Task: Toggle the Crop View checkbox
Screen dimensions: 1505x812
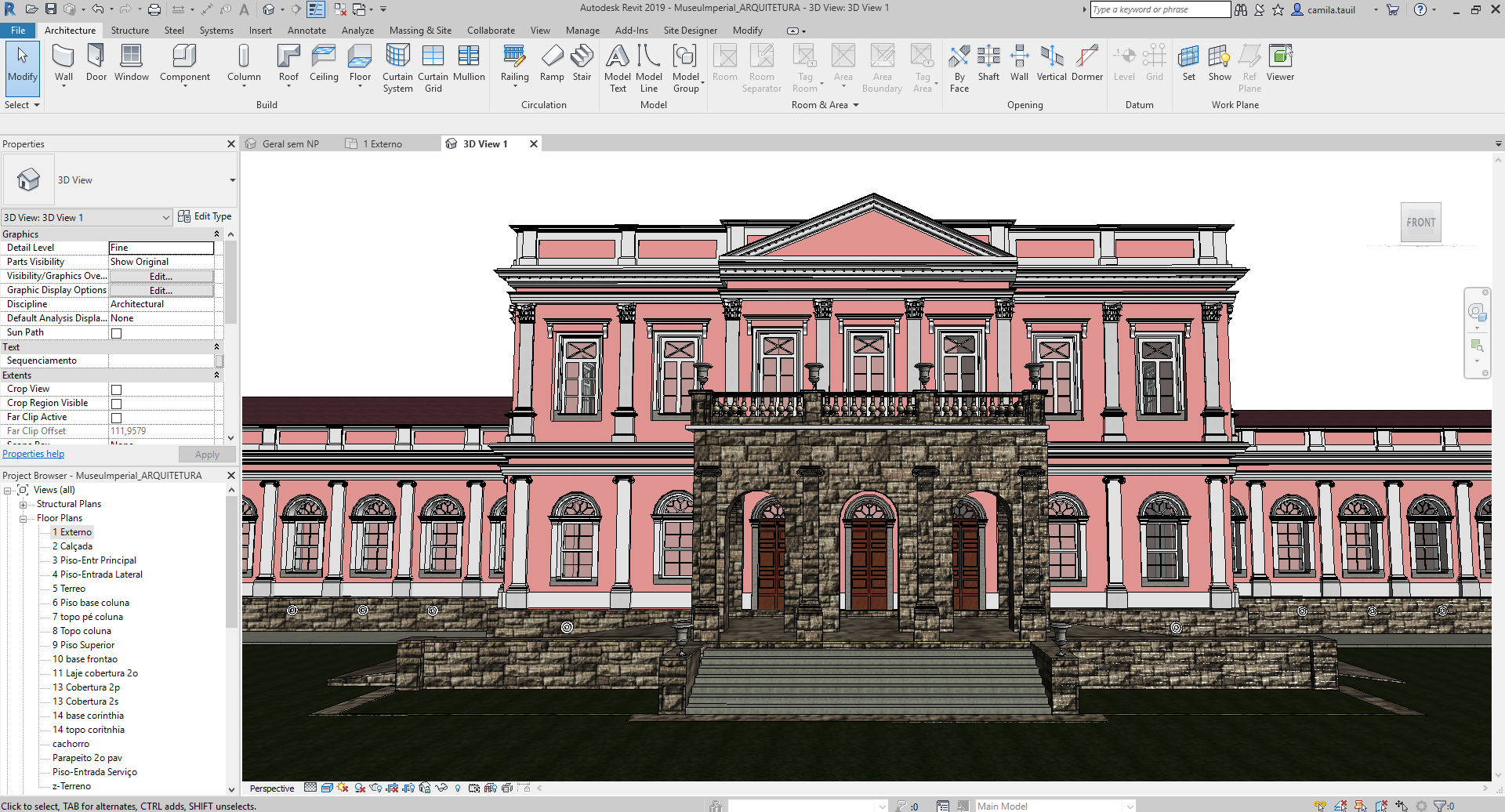Action: pyautogui.click(x=117, y=390)
